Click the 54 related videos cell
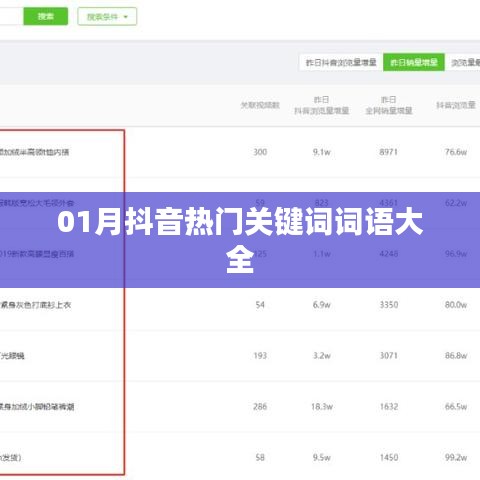480x480 pixels. coord(260,305)
